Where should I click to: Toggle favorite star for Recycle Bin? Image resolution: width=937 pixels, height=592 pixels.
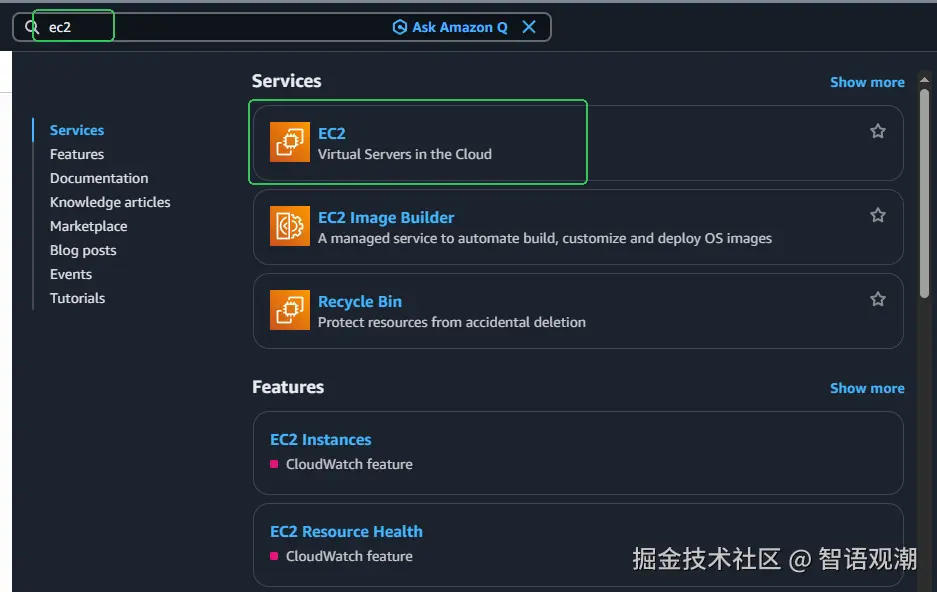pyautogui.click(x=877, y=299)
